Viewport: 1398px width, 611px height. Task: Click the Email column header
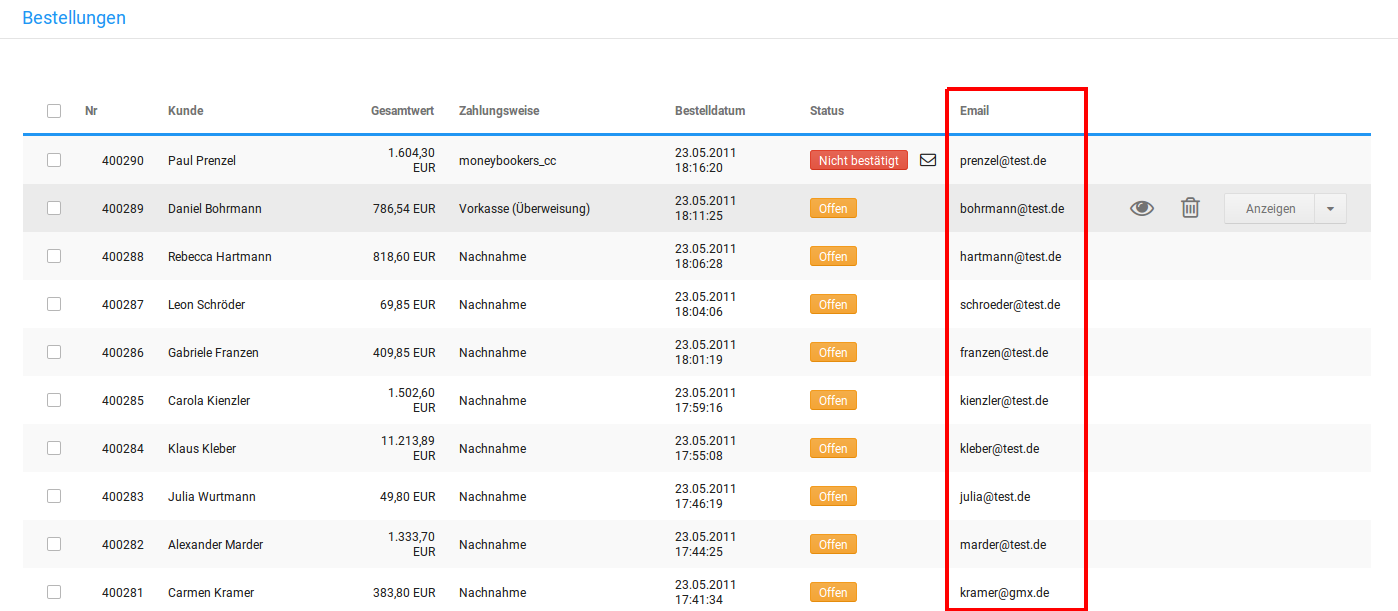(x=974, y=111)
